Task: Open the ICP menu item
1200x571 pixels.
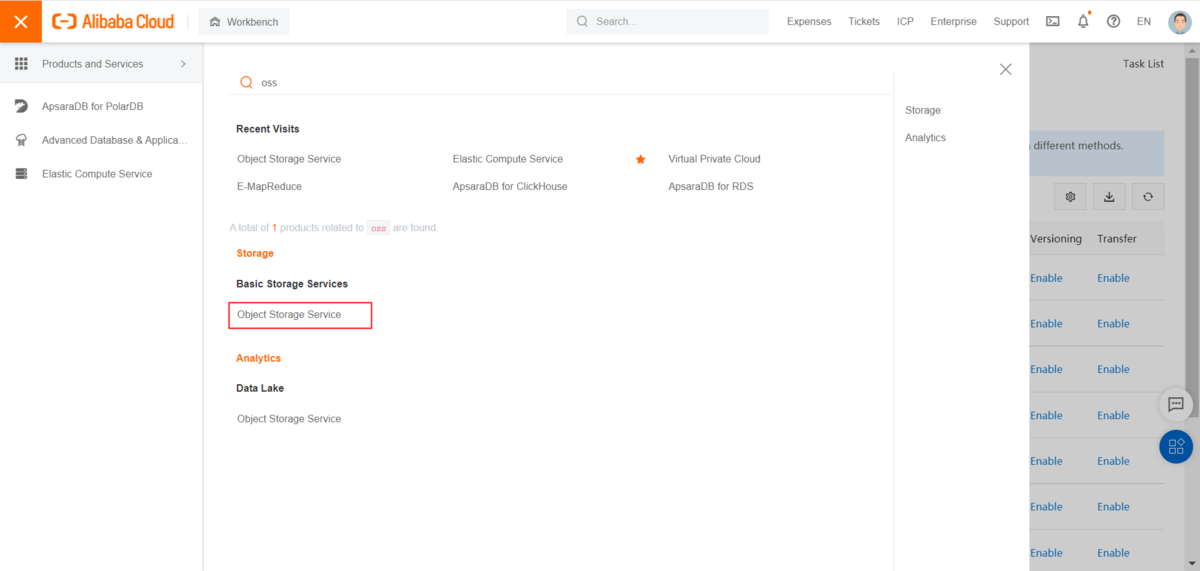Action: [905, 21]
